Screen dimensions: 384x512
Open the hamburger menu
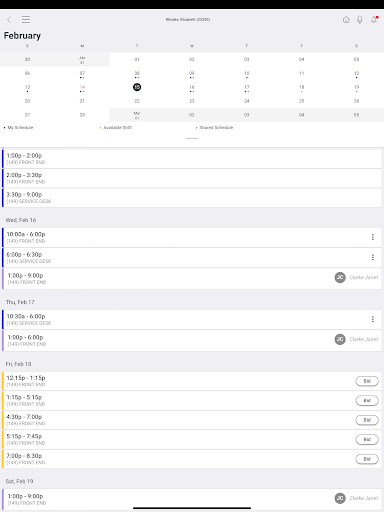click(x=26, y=19)
